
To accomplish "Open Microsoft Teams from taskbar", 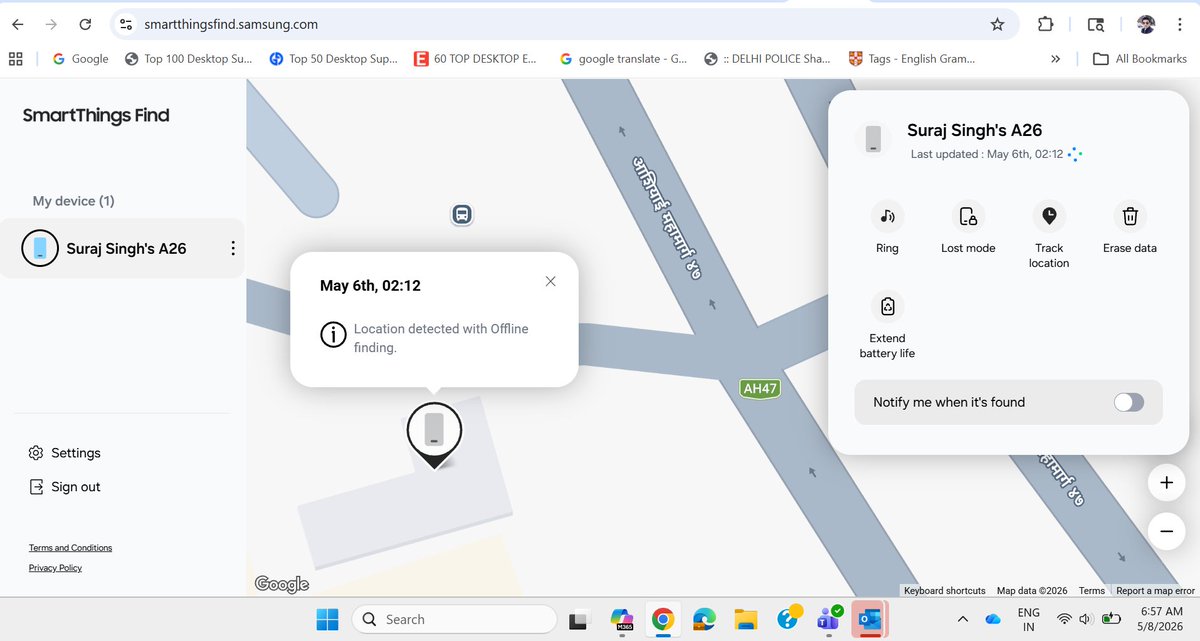I will tap(829, 619).
